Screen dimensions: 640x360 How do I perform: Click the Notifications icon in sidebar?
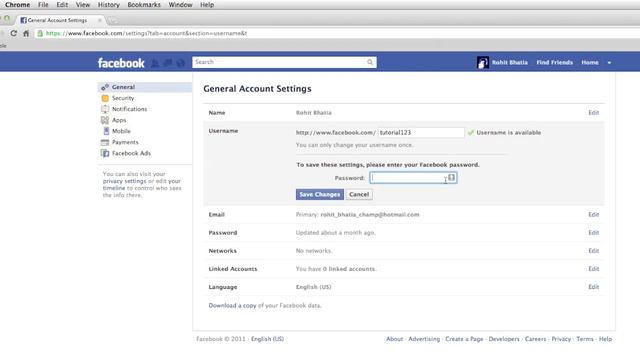(x=105, y=109)
